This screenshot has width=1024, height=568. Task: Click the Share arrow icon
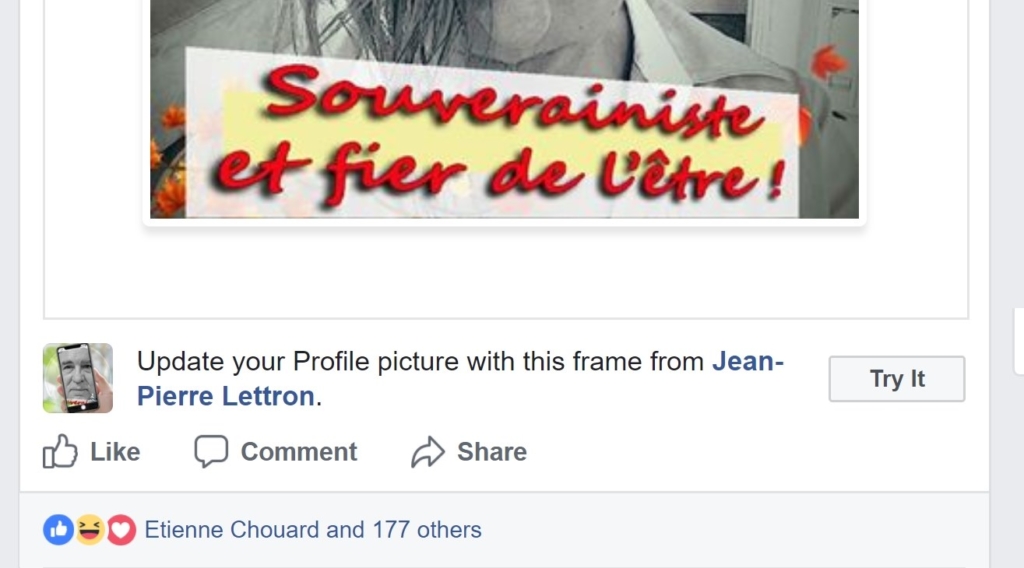pyautogui.click(x=427, y=453)
